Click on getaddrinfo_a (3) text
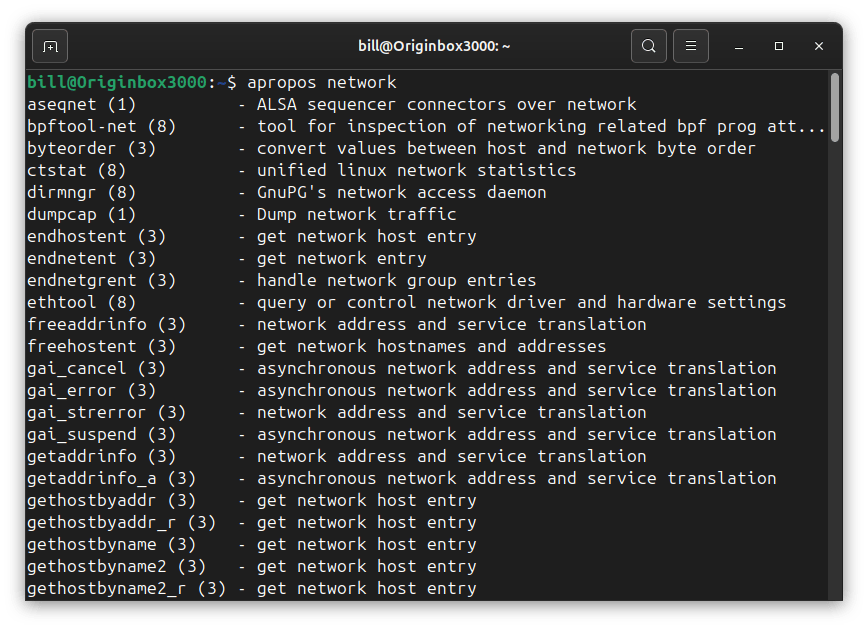 click(112, 478)
